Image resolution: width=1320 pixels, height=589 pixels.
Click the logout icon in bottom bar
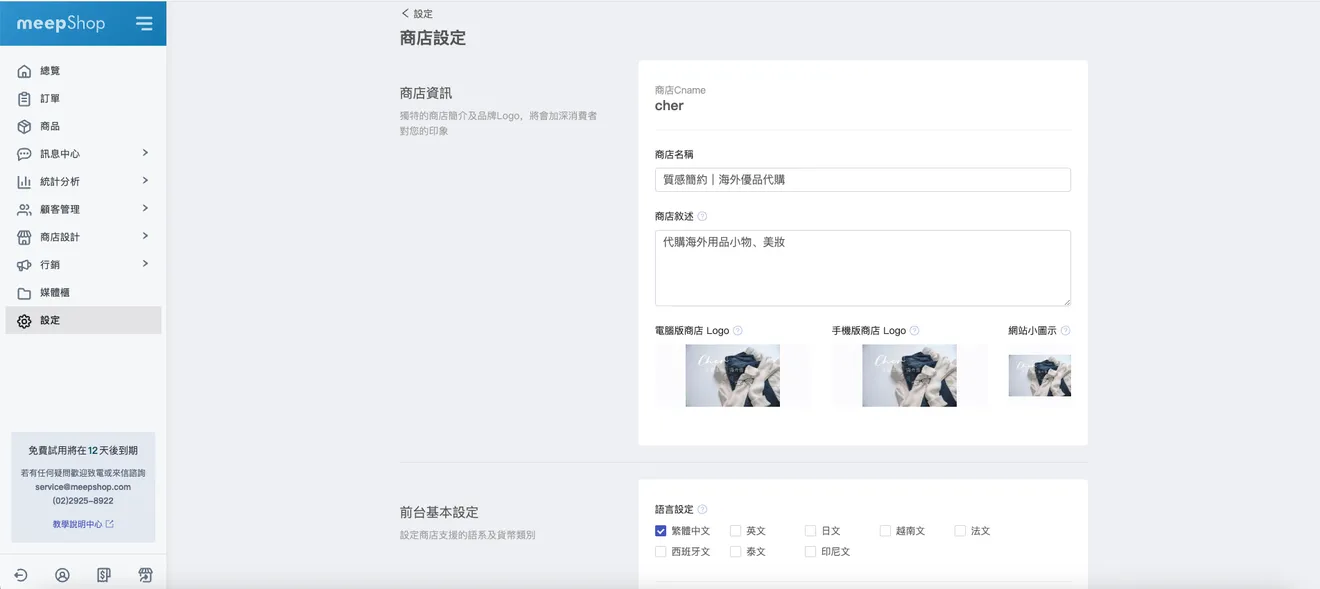coord(20,575)
